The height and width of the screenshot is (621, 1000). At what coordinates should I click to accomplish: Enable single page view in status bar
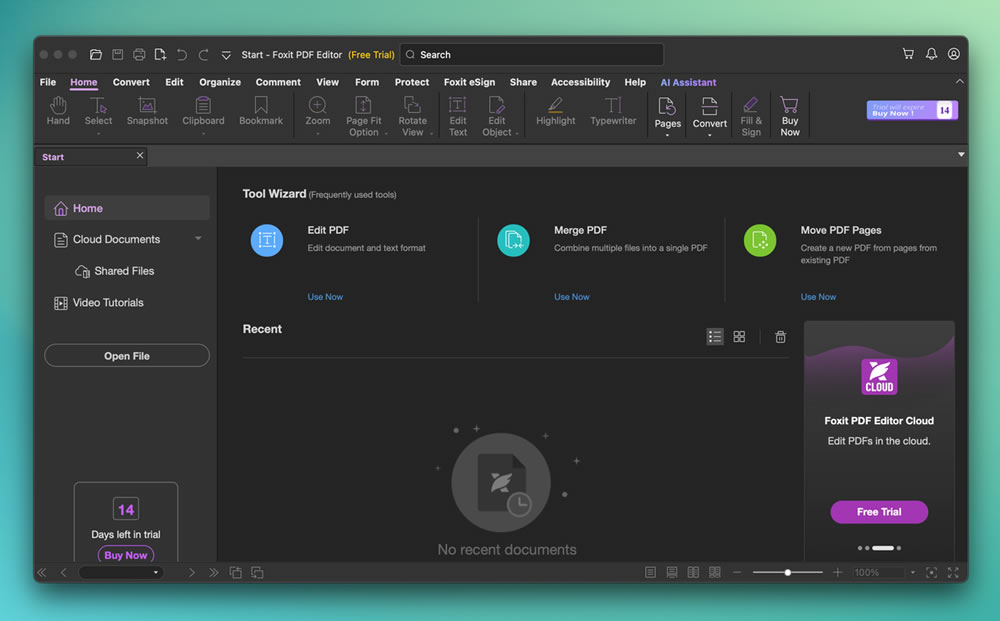[651, 573]
